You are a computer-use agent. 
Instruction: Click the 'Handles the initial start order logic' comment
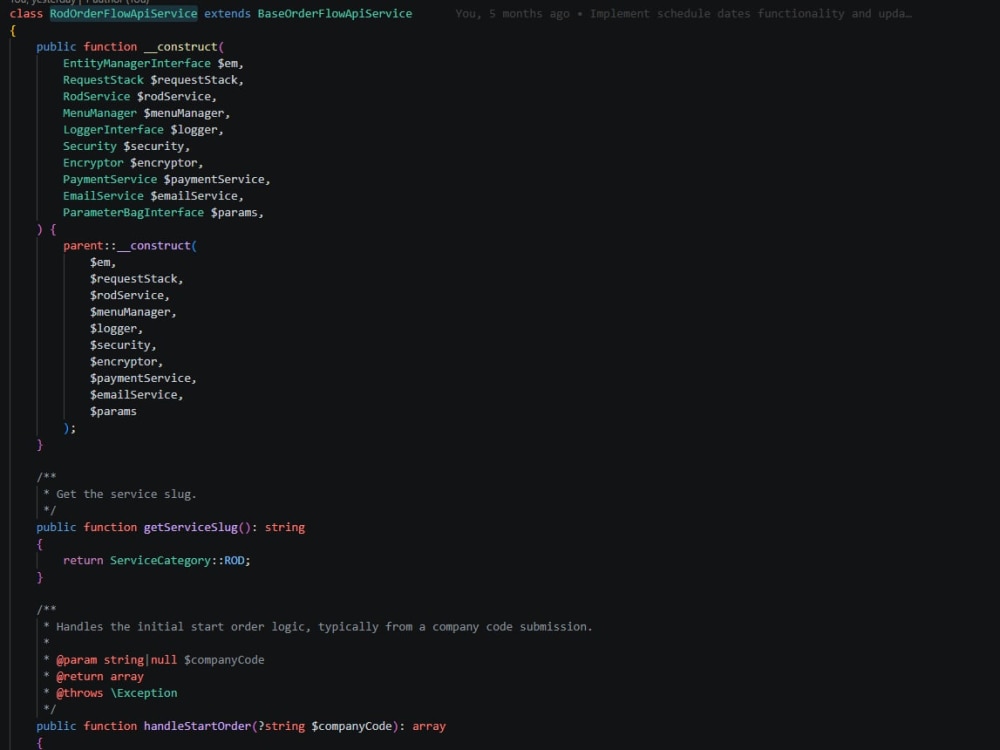coord(324,627)
